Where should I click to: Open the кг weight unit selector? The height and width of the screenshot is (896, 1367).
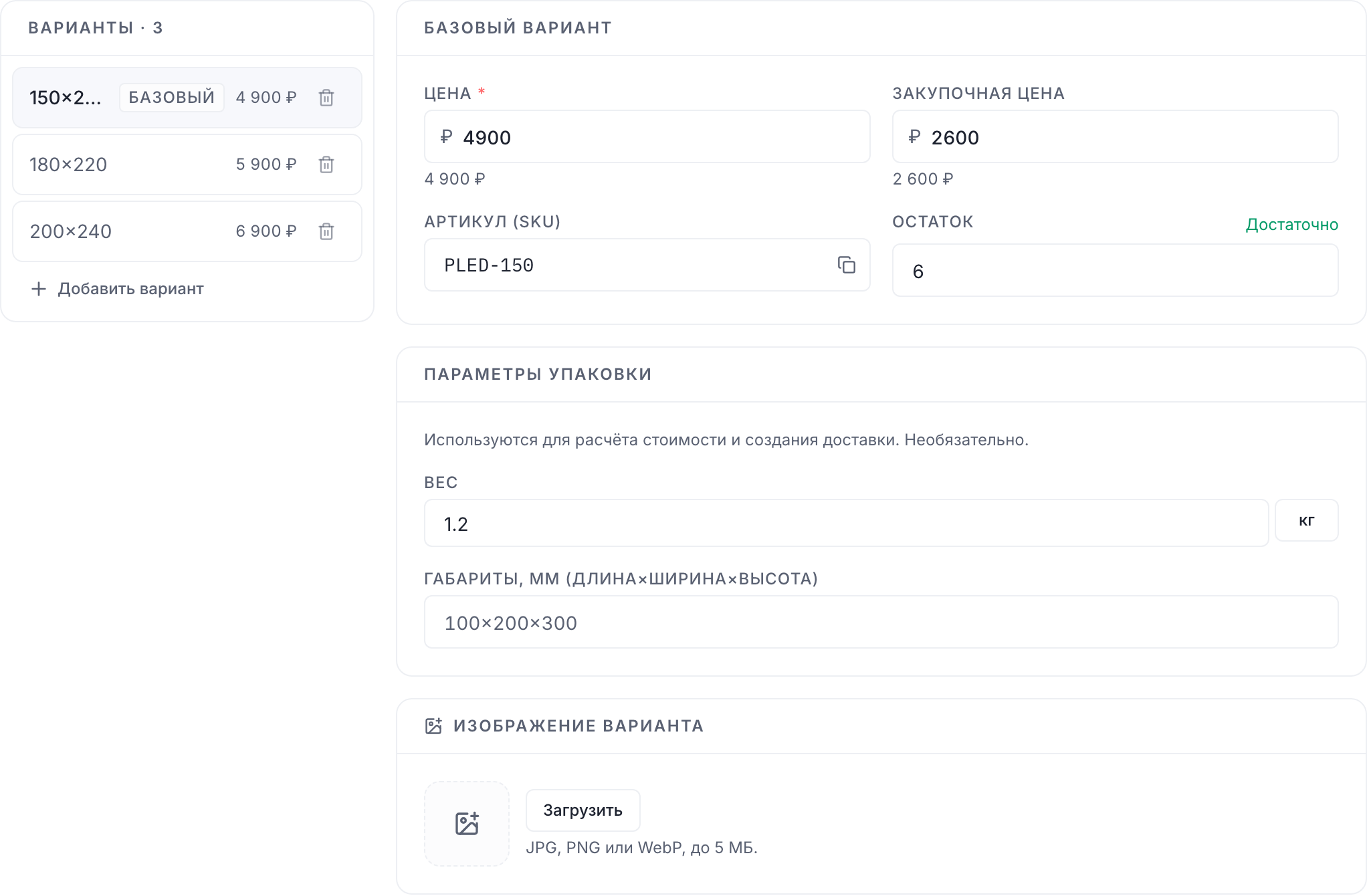[1306, 520]
